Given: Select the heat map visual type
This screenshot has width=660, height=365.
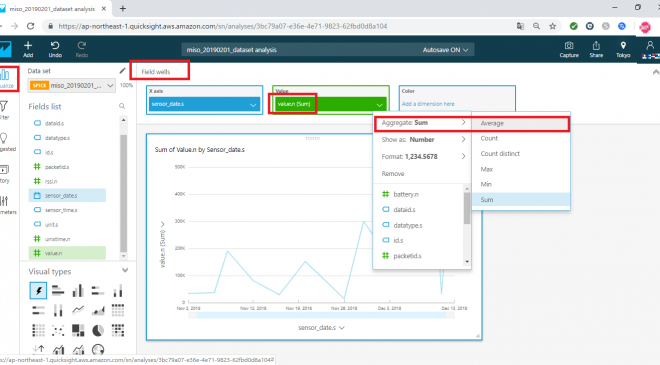Looking at the screenshot, I should pyautogui.click(x=118, y=330).
